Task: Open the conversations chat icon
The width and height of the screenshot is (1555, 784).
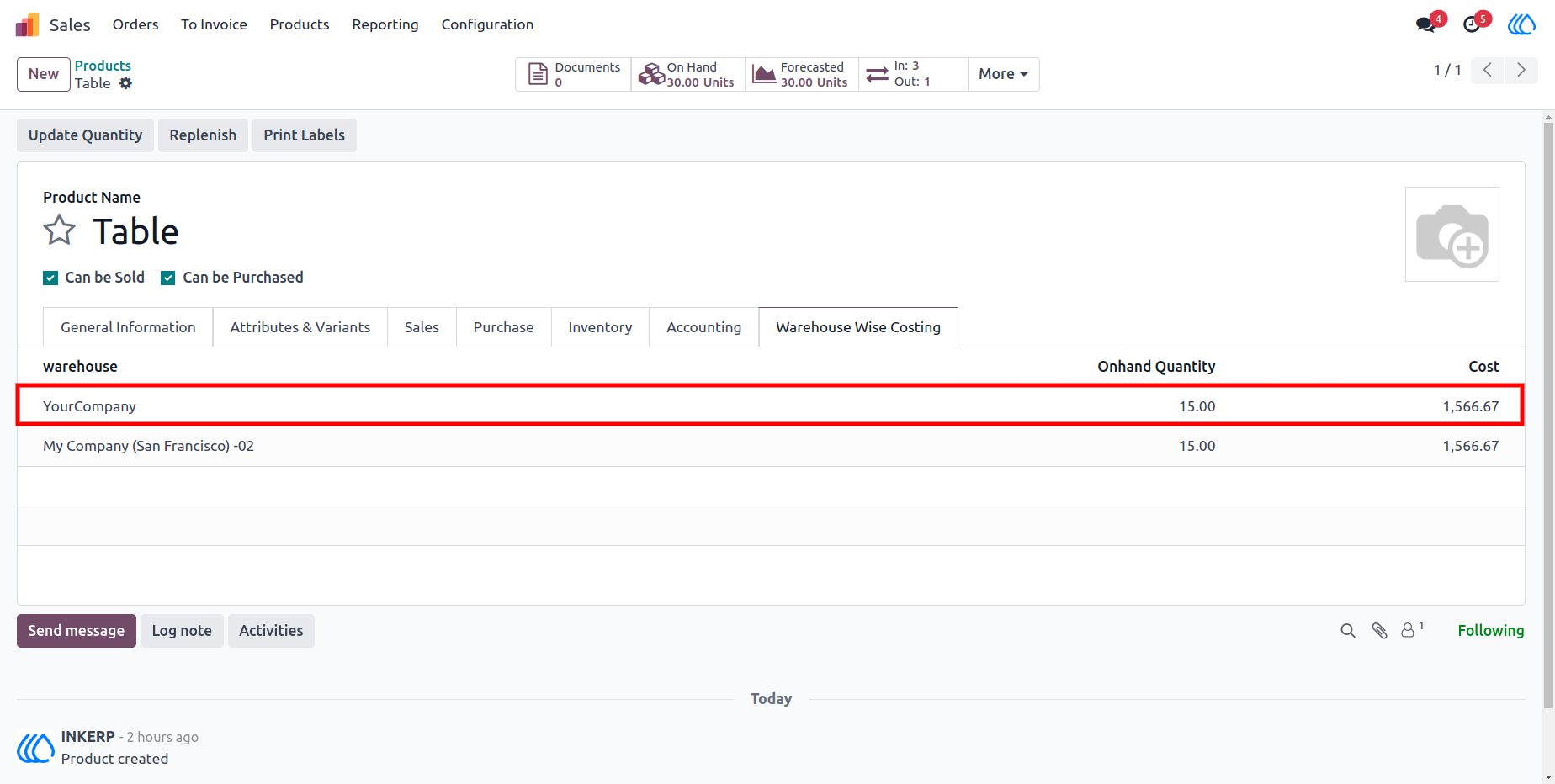Action: (1426, 24)
